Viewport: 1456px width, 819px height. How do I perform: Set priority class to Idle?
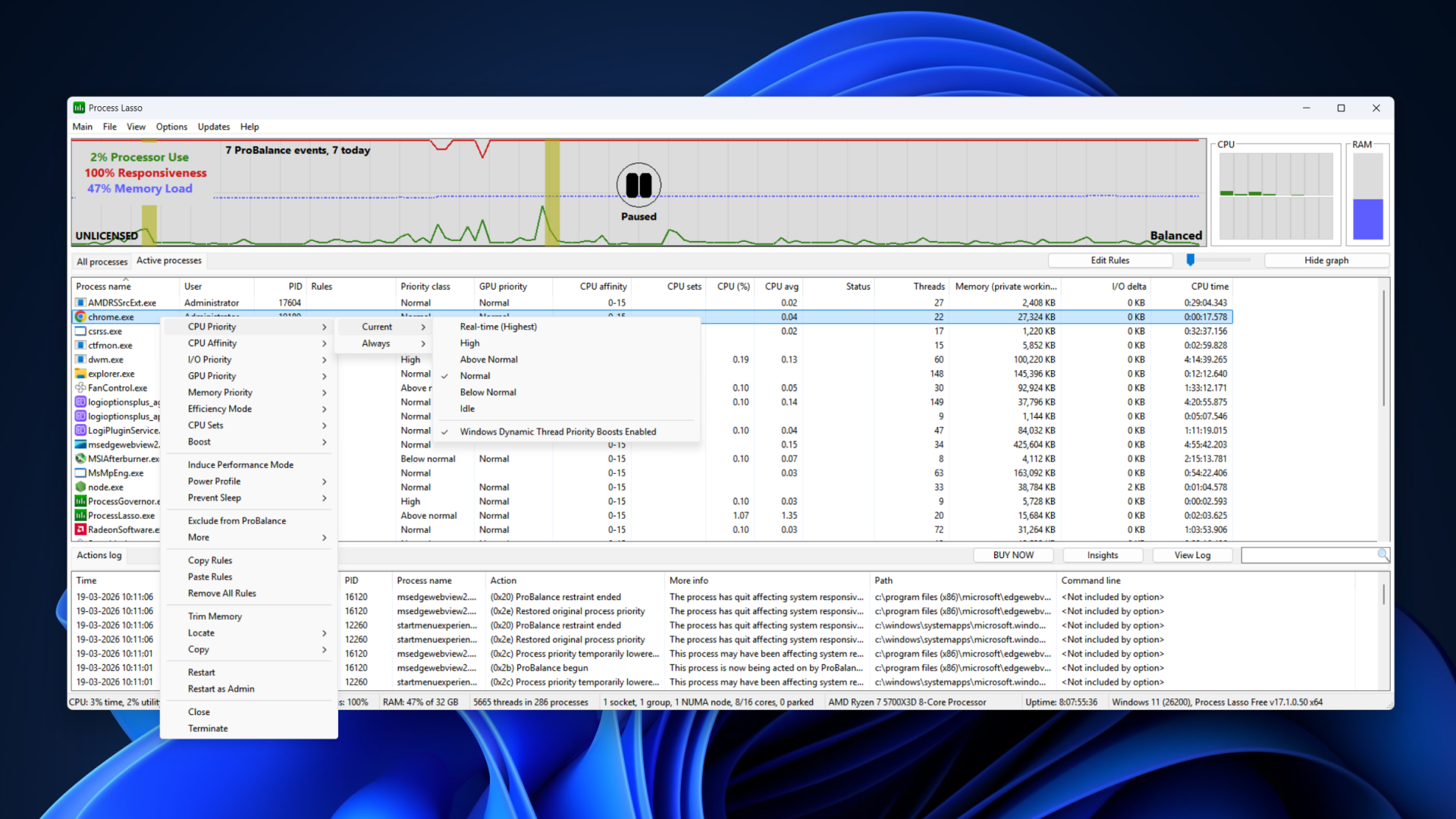566,409
